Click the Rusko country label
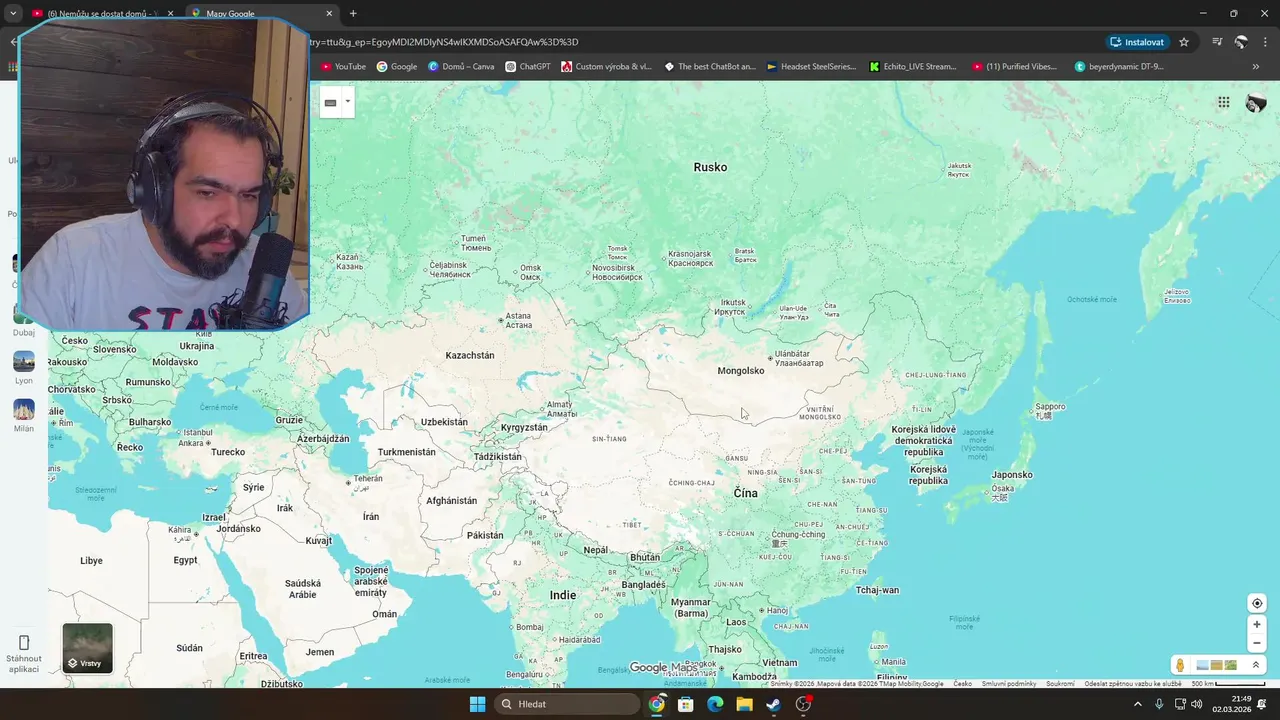Screen dimensions: 1280x720 pyautogui.click(x=710, y=167)
